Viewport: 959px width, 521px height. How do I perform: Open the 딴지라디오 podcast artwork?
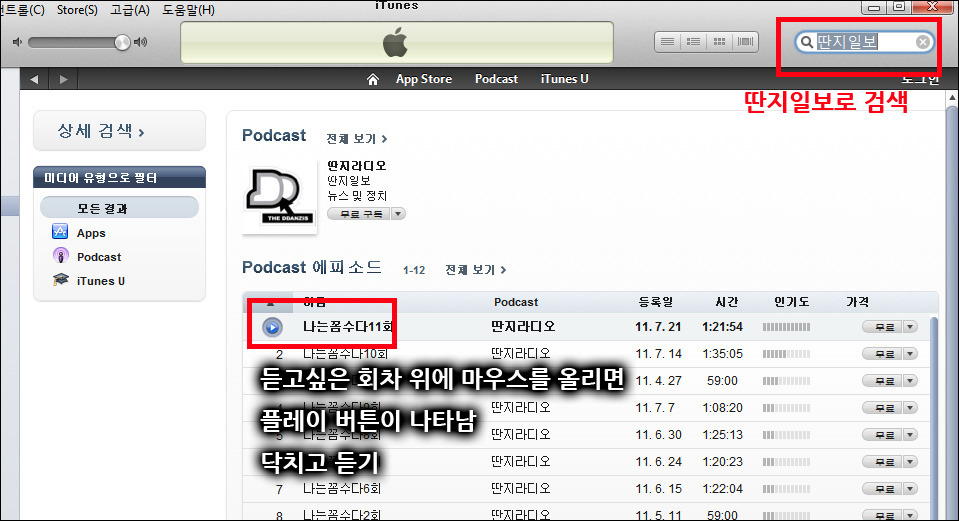click(280, 196)
